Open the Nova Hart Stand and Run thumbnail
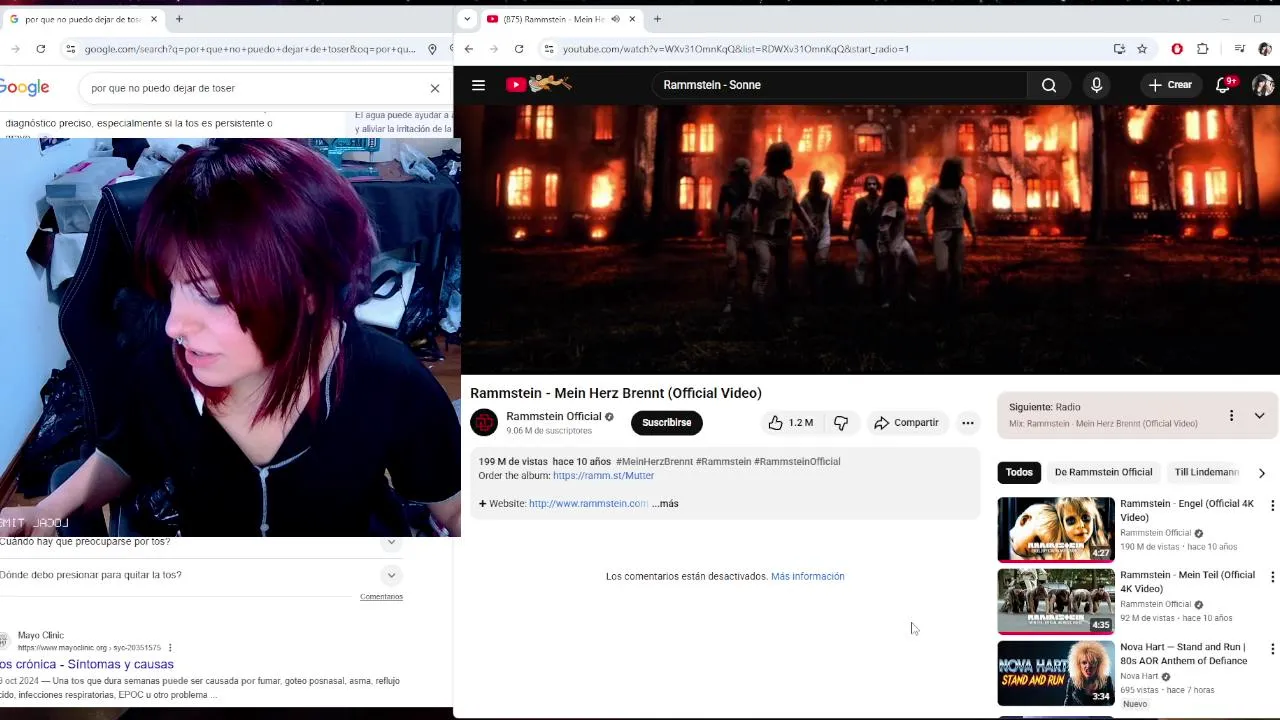The width and height of the screenshot is (1280, 720). coord(1055,673)
